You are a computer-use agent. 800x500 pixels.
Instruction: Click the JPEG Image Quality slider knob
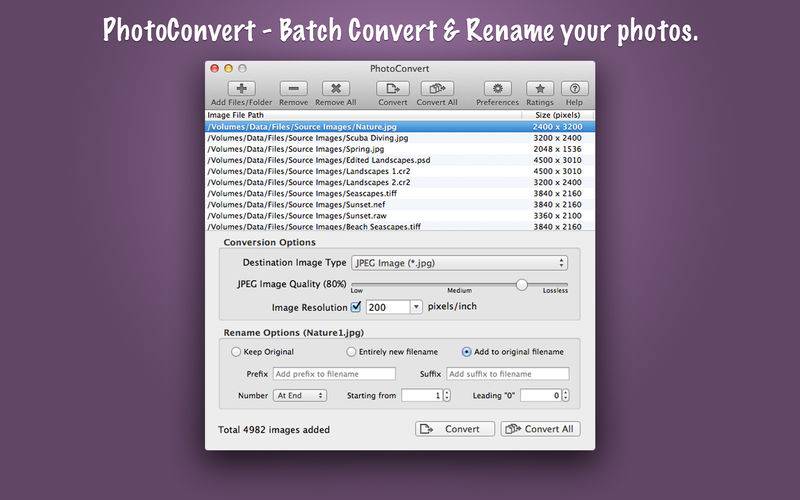[521, 285]
